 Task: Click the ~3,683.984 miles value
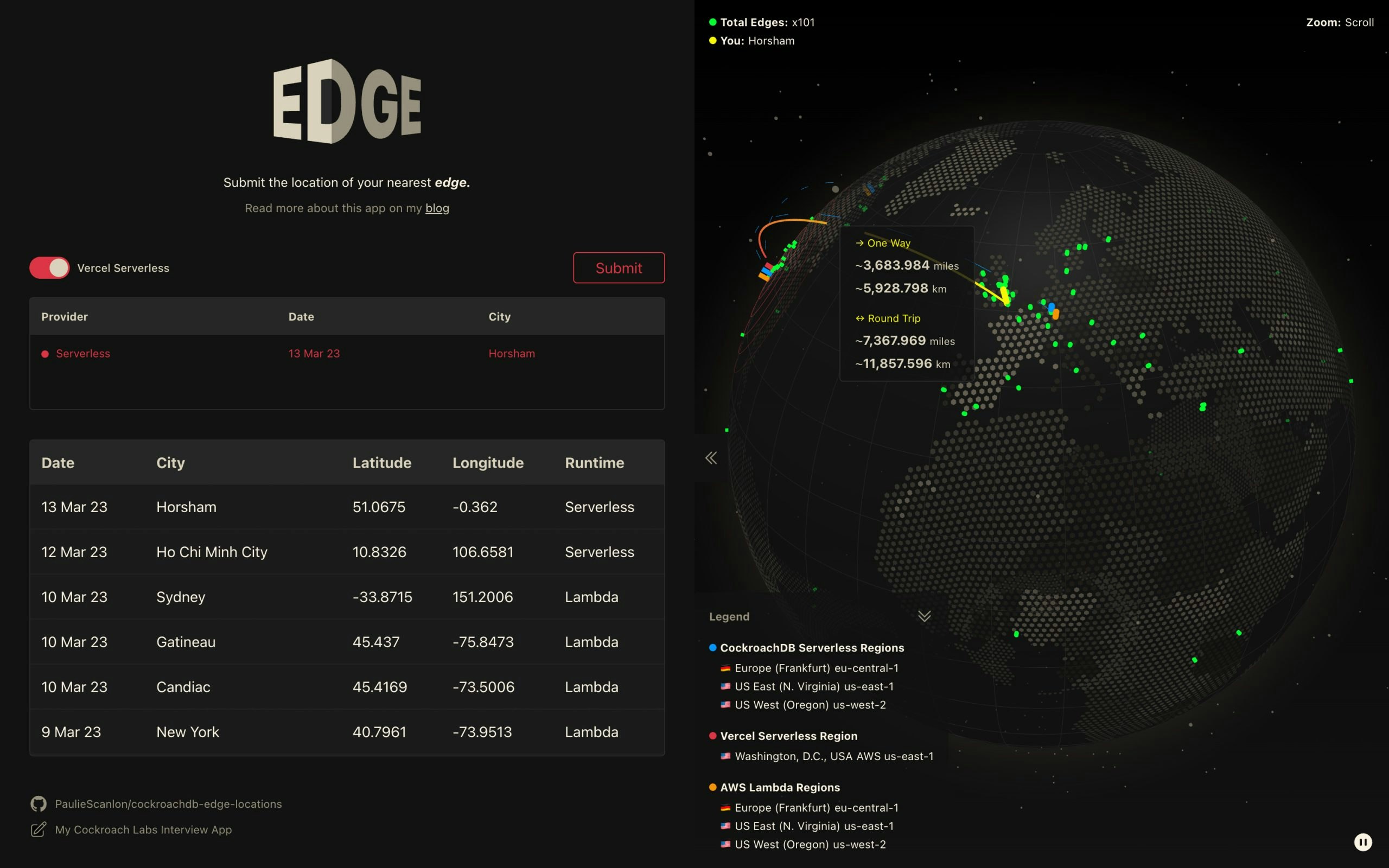coord(907,265)
